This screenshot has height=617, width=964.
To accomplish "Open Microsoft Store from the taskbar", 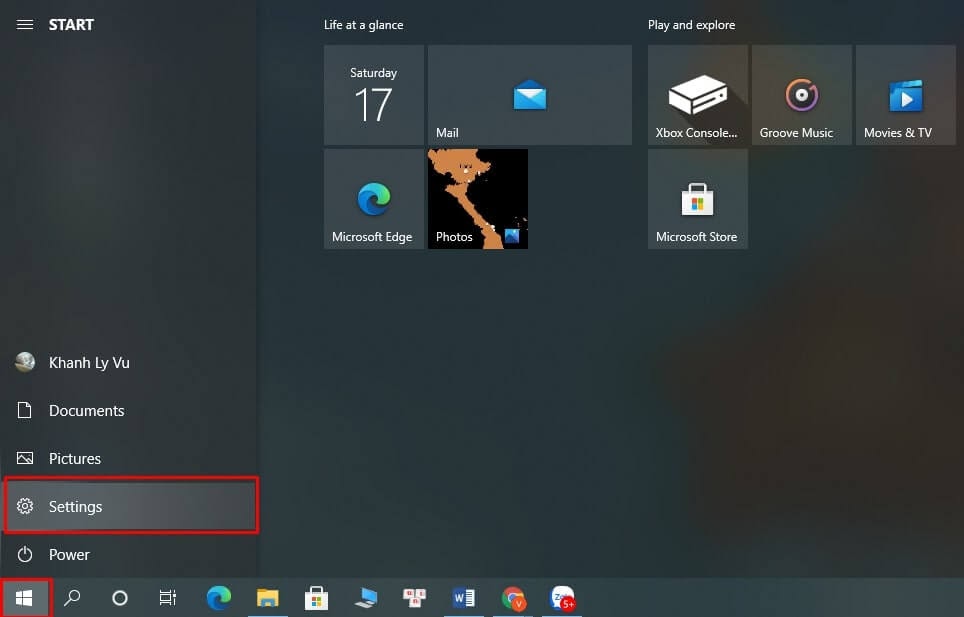I will click(317, 597).
